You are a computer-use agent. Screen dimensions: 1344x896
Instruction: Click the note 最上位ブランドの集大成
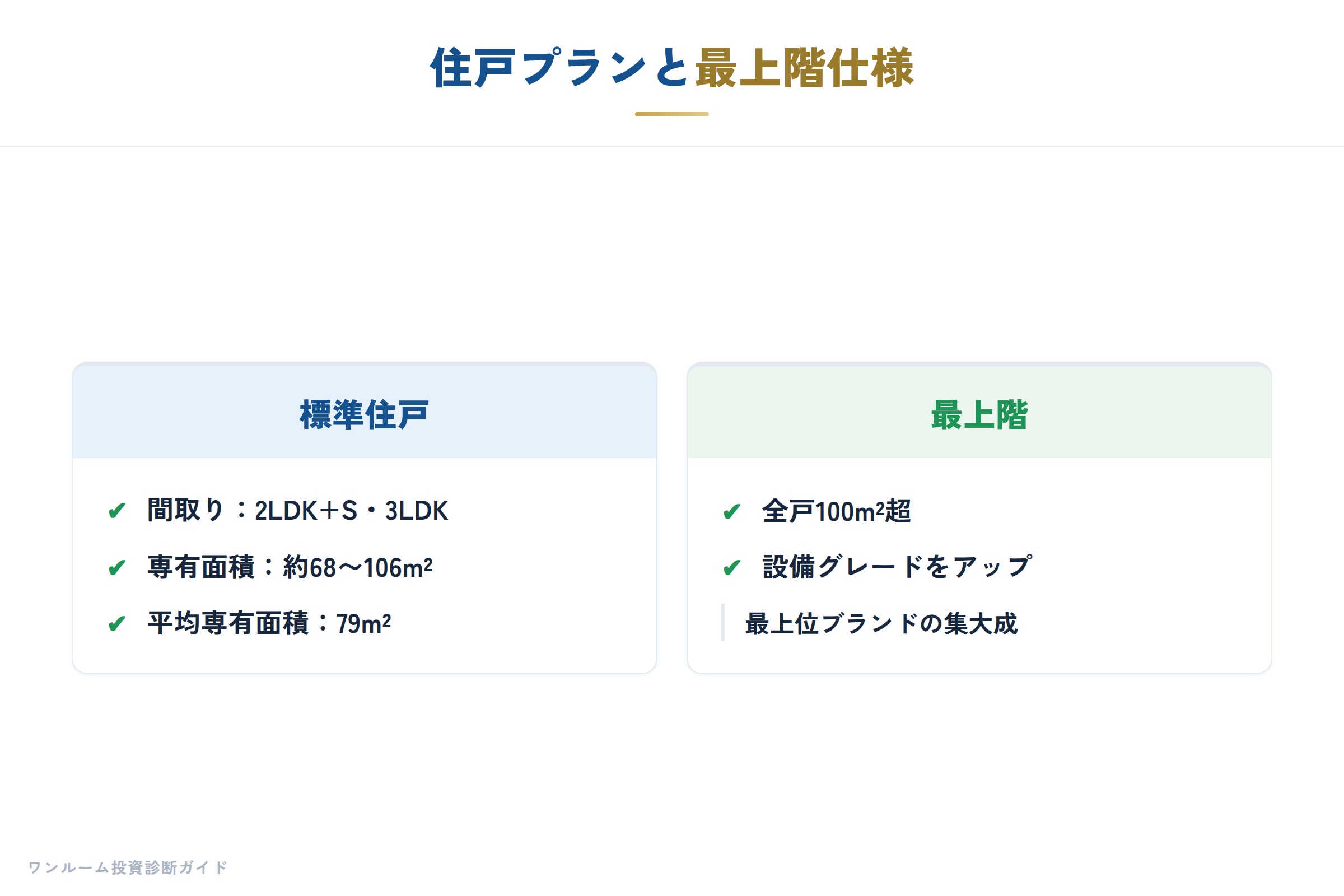click(881, 623)
